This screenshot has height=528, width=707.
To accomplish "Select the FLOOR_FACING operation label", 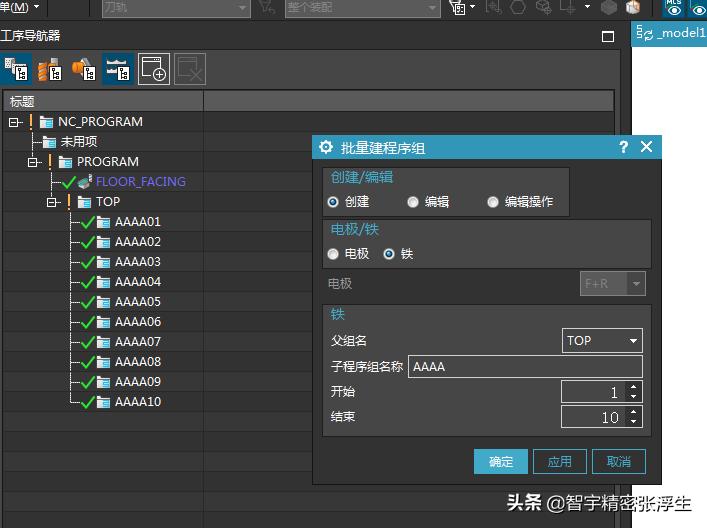I will 141,182.
